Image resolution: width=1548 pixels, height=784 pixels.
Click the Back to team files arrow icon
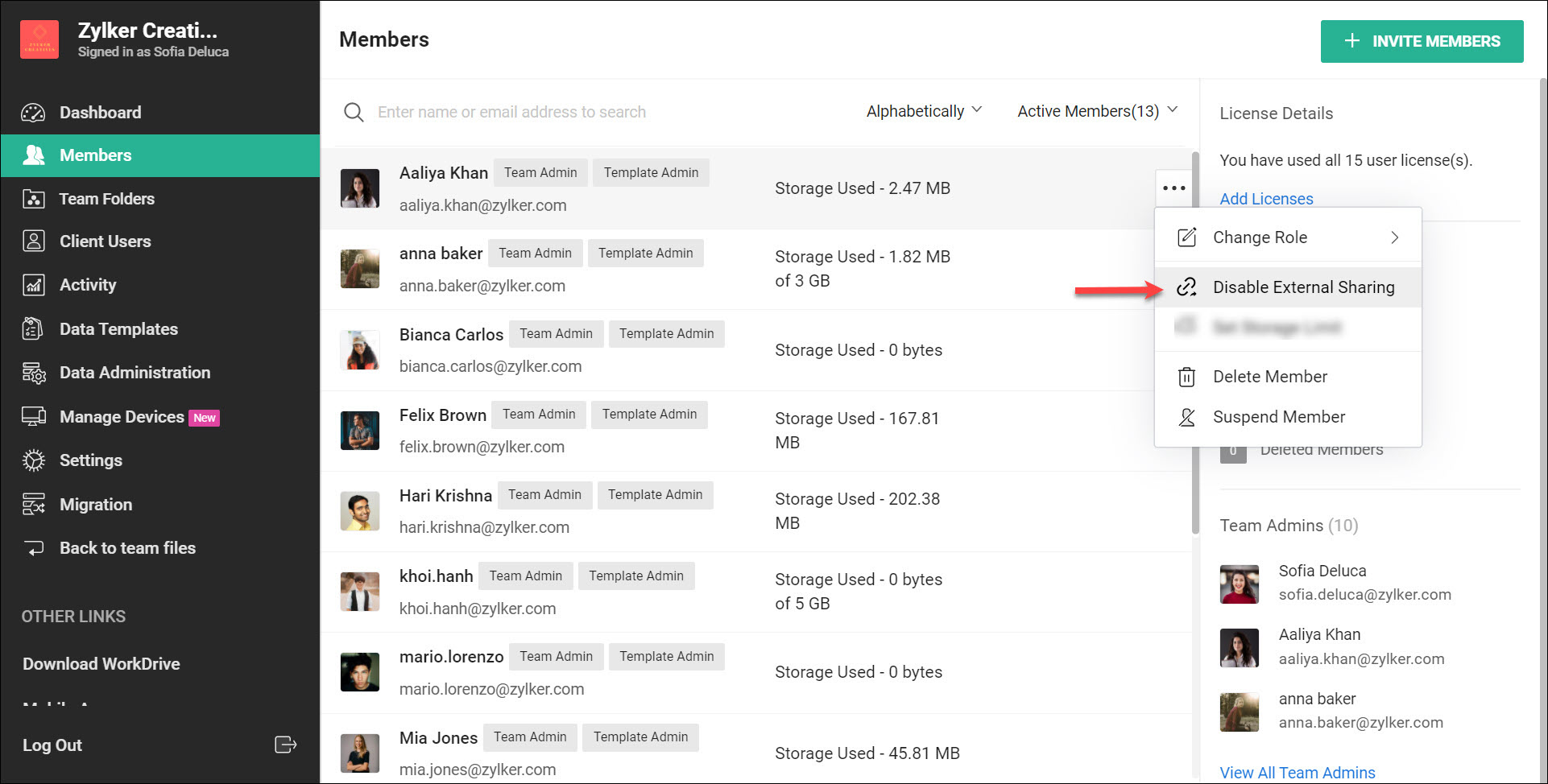coord(33,547)
